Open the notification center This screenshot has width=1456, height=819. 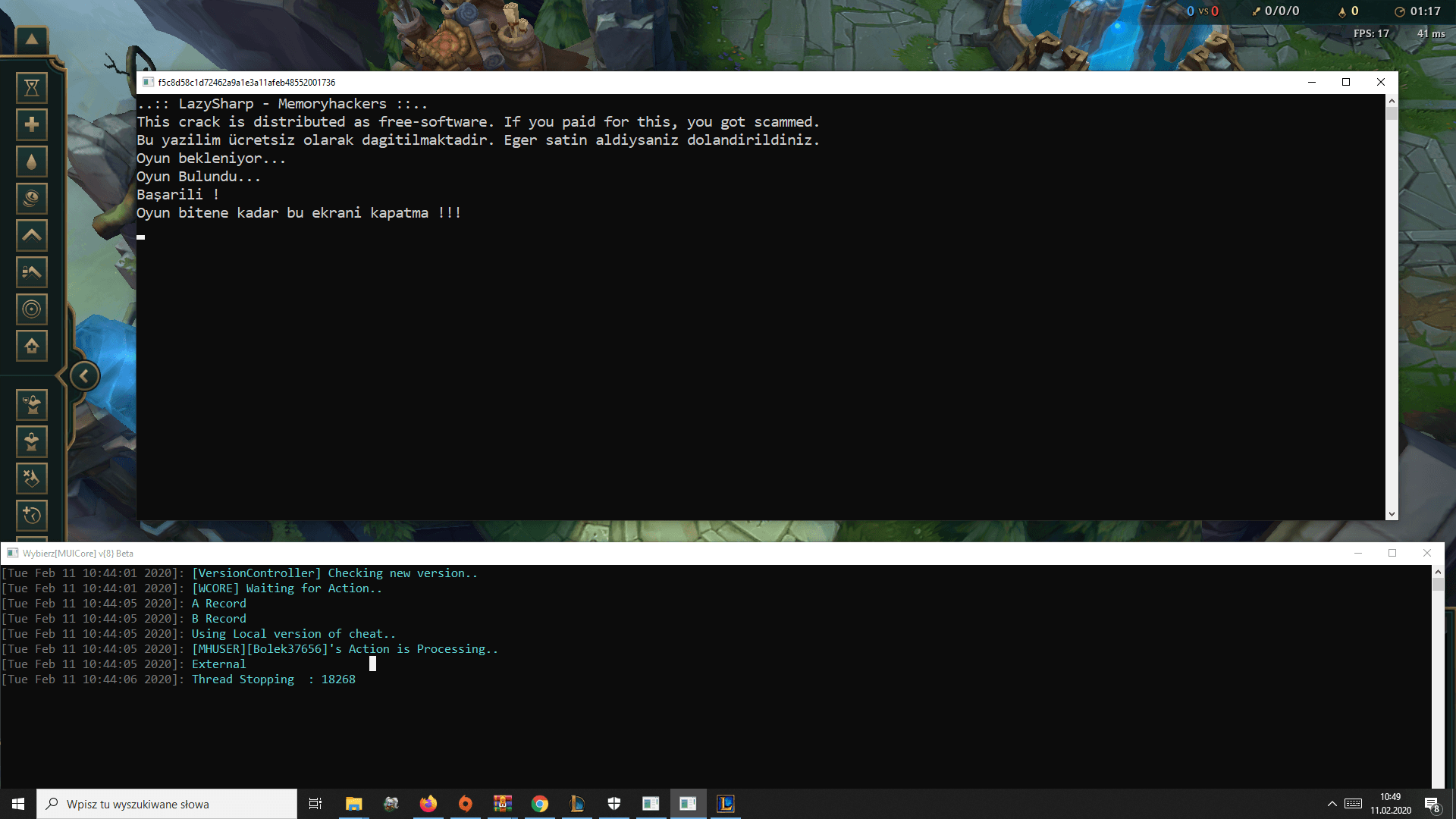pos(1432,804)
